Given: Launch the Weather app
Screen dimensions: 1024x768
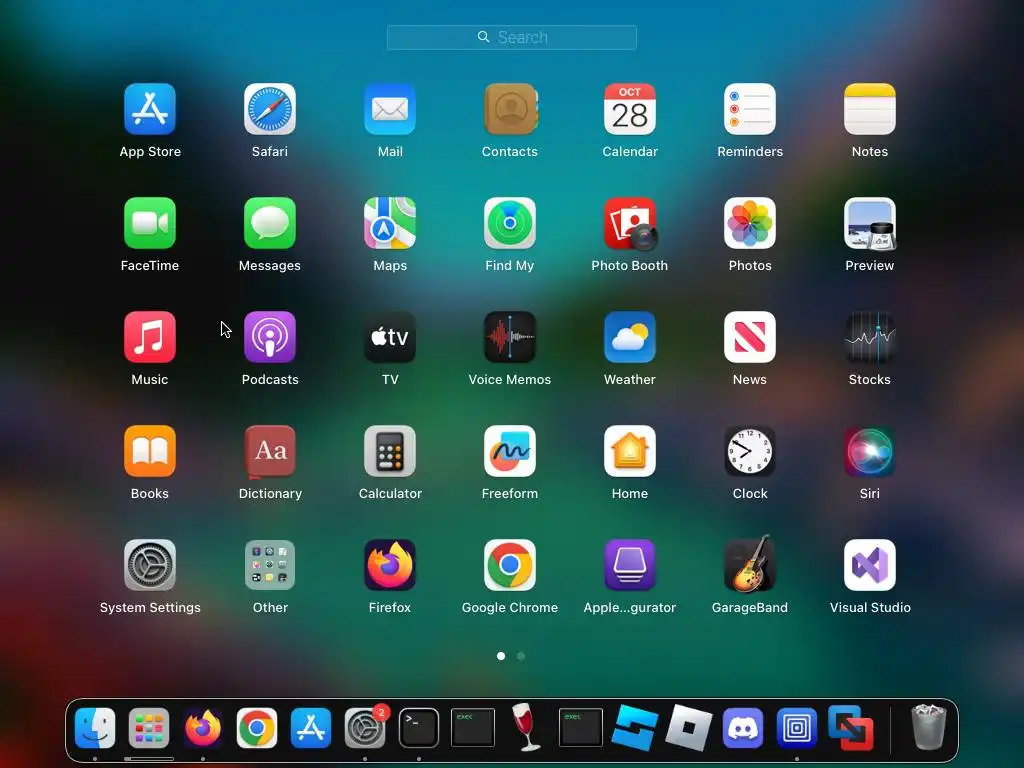Looking at the screenshot, I should (630, 337).
